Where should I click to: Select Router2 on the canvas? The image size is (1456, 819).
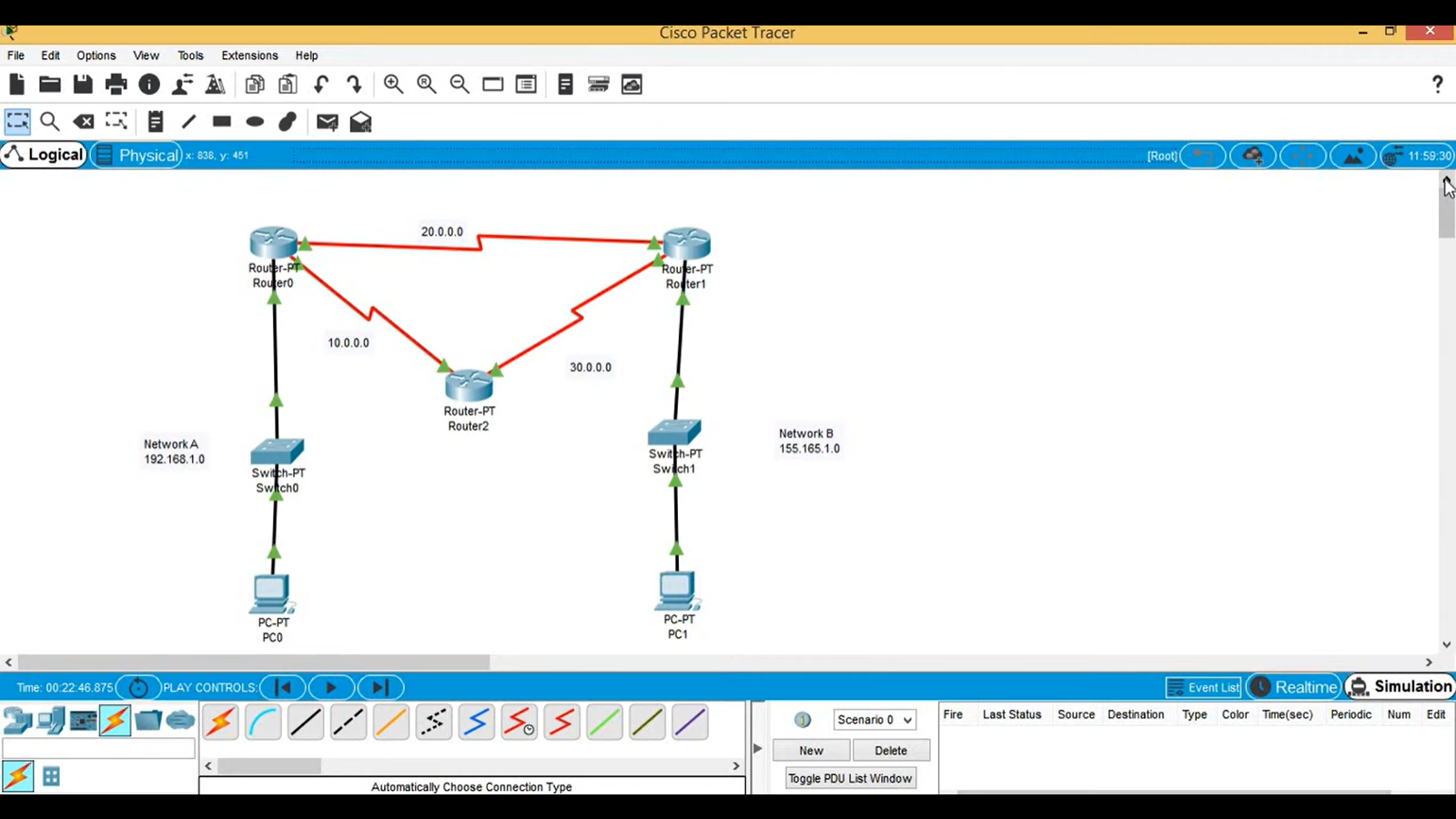(469, 386)
